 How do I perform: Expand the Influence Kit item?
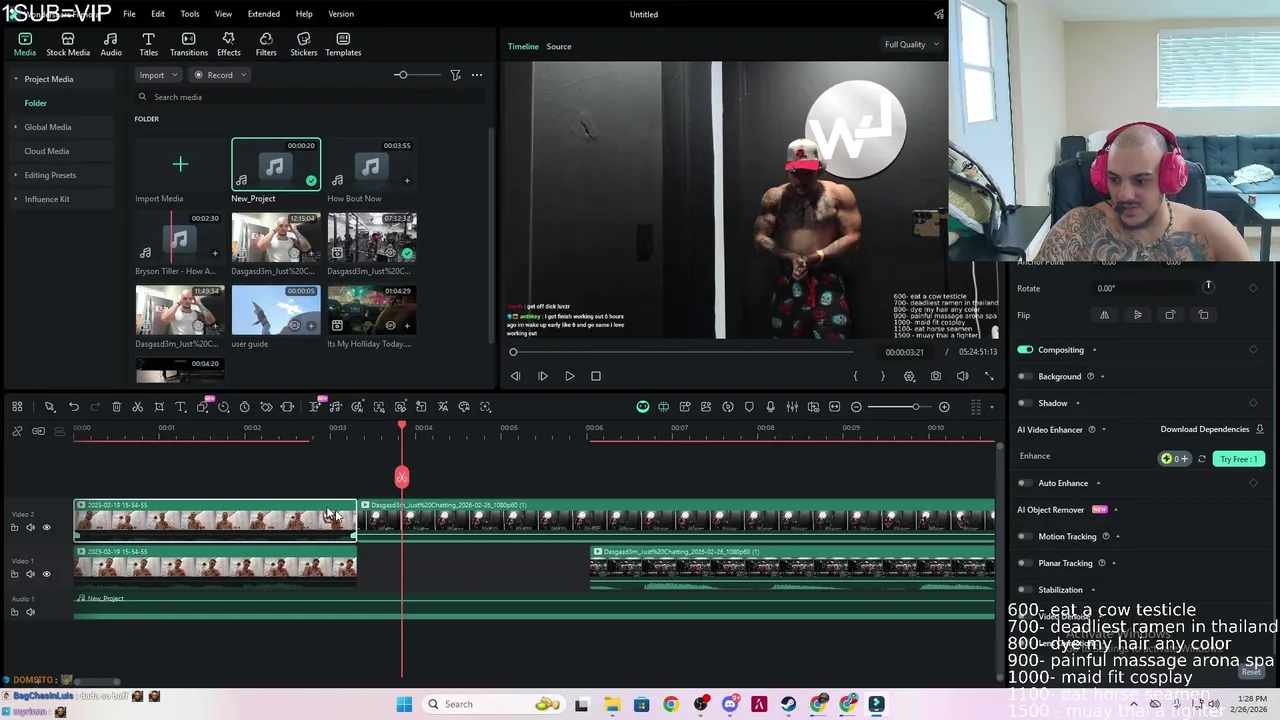click(x=15, y=199)
